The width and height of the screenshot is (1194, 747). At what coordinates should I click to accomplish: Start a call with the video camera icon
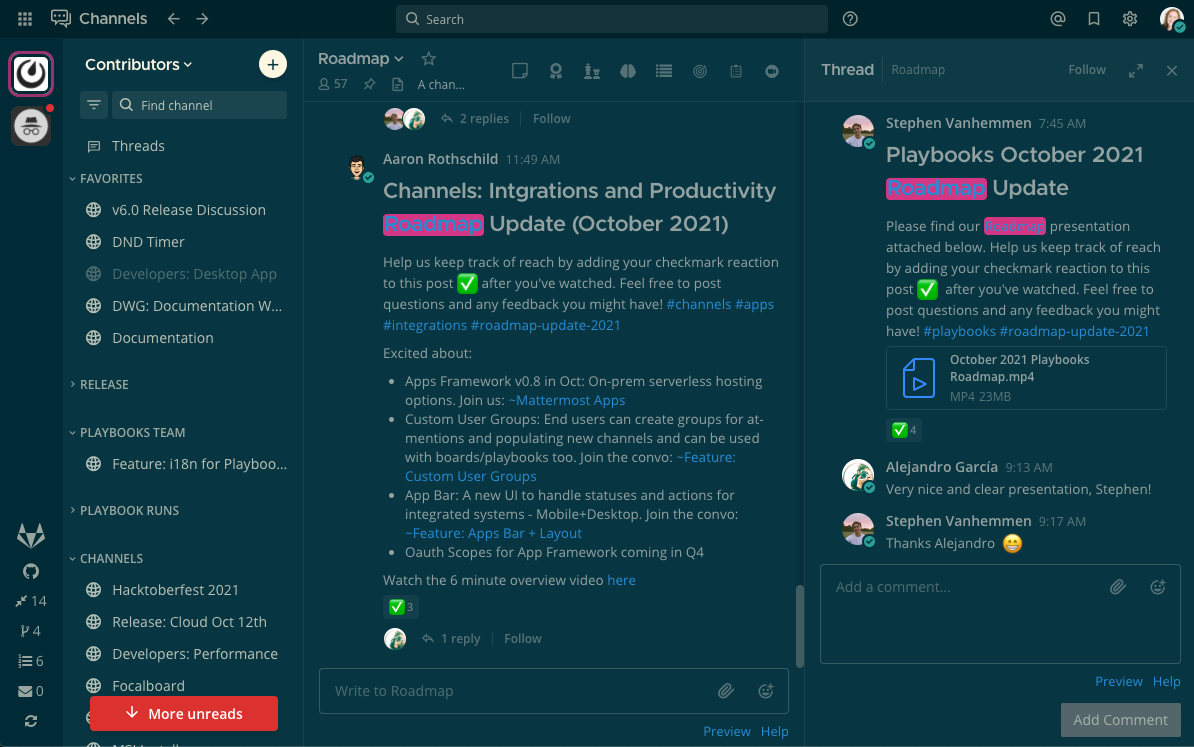(x=772, y=71)
